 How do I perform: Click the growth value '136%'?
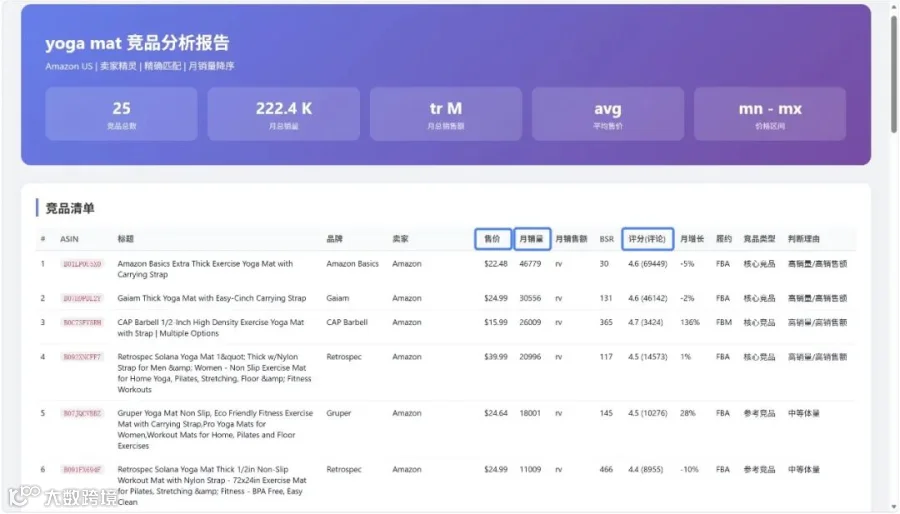690,322
